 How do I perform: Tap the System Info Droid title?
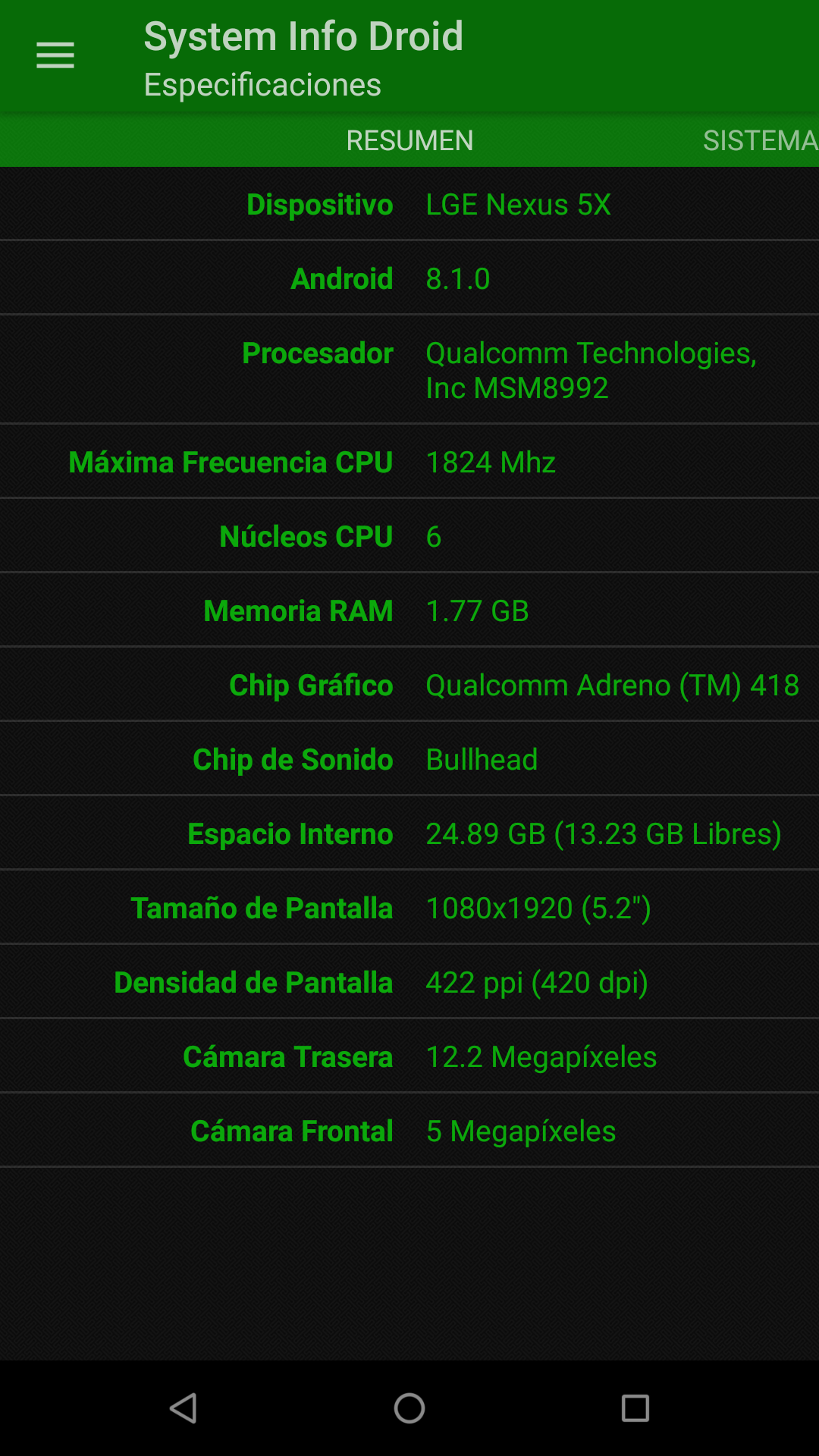click(303, 36)
